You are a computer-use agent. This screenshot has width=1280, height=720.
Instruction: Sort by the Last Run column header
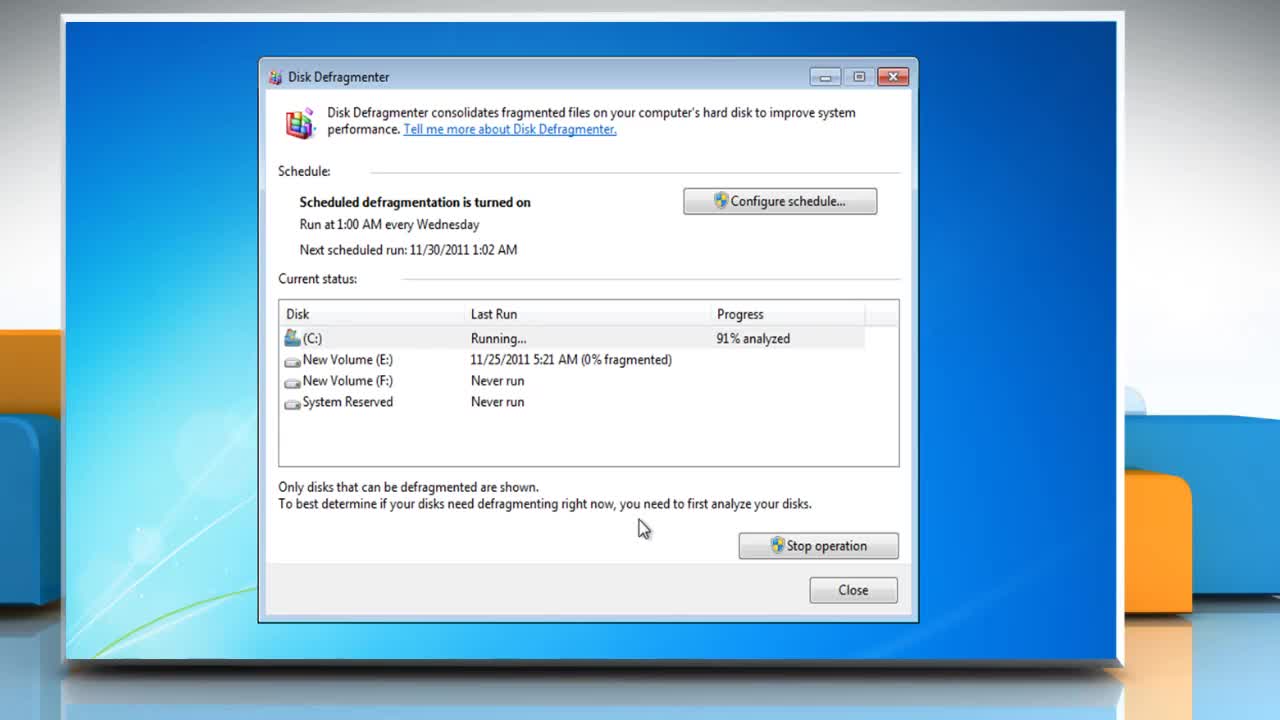coord(588,314)
